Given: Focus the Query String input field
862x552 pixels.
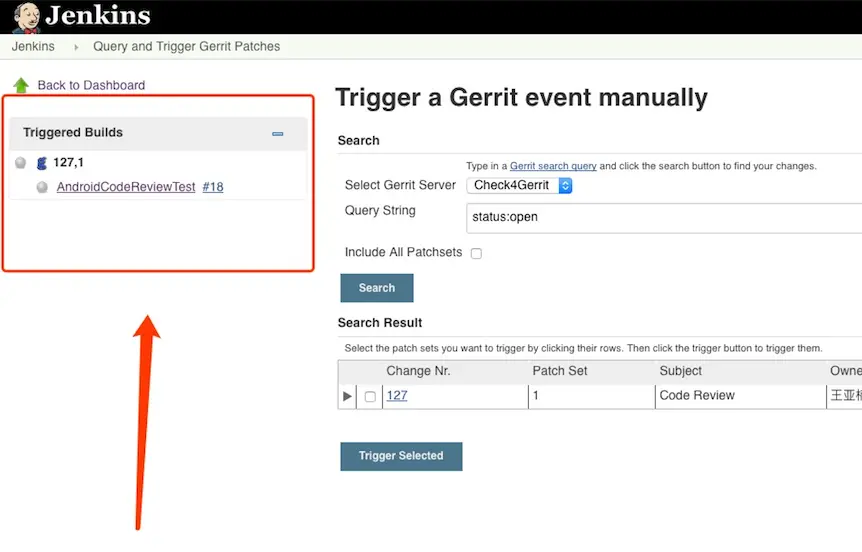Looking at the screenshot, I should point(664,218).
